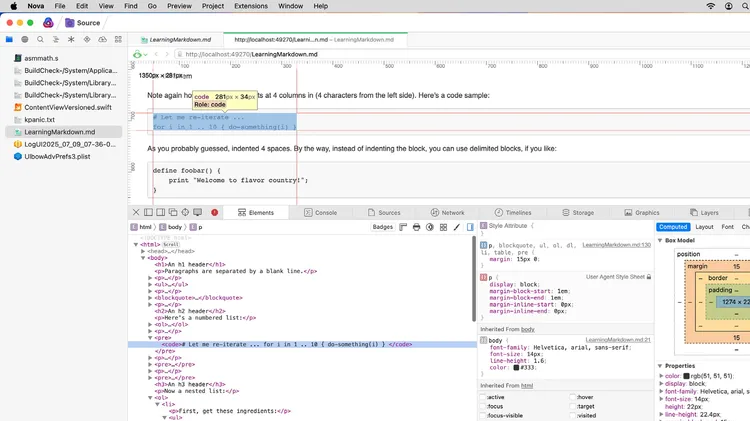
Task: Open the Files sidebar folder icon
Action: (9, 39)
